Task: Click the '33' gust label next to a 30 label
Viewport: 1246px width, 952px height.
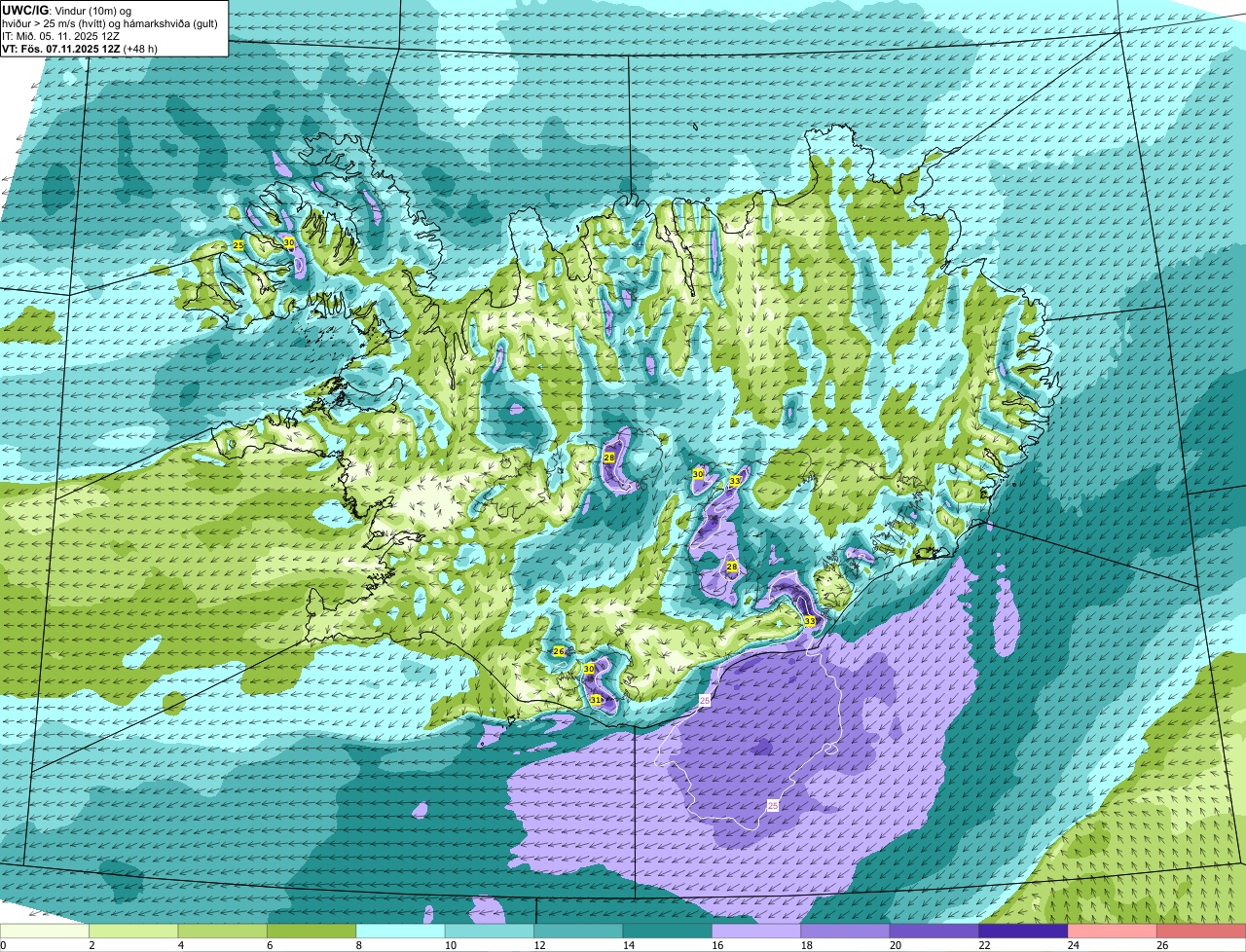Action: (735, 481)
